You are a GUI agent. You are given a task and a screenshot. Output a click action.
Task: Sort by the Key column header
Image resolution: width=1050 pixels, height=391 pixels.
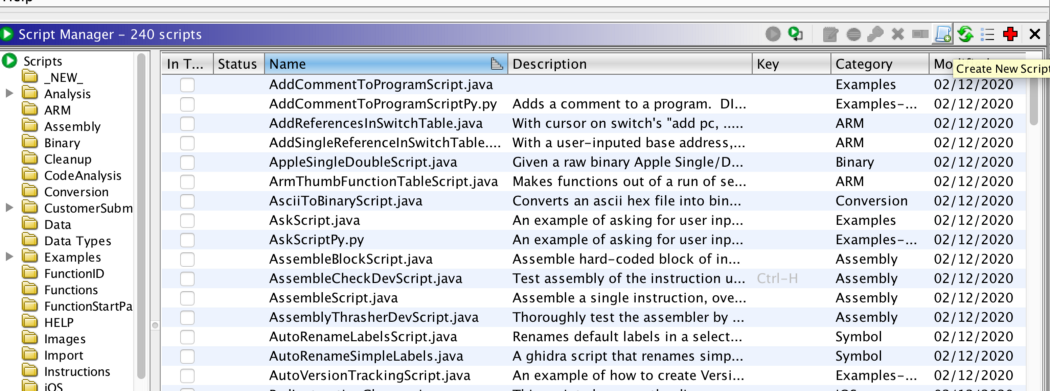(x=792, y=64)
